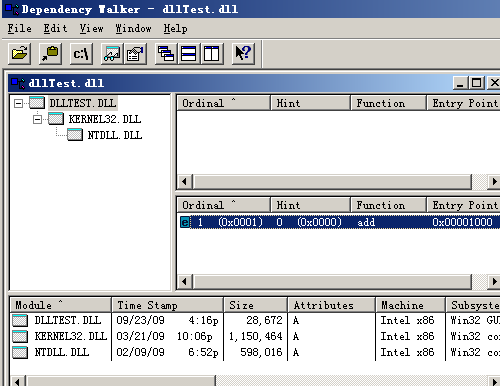Click right arrow of imports list scrollbar
500x386 pixels.
pos(494,182)
